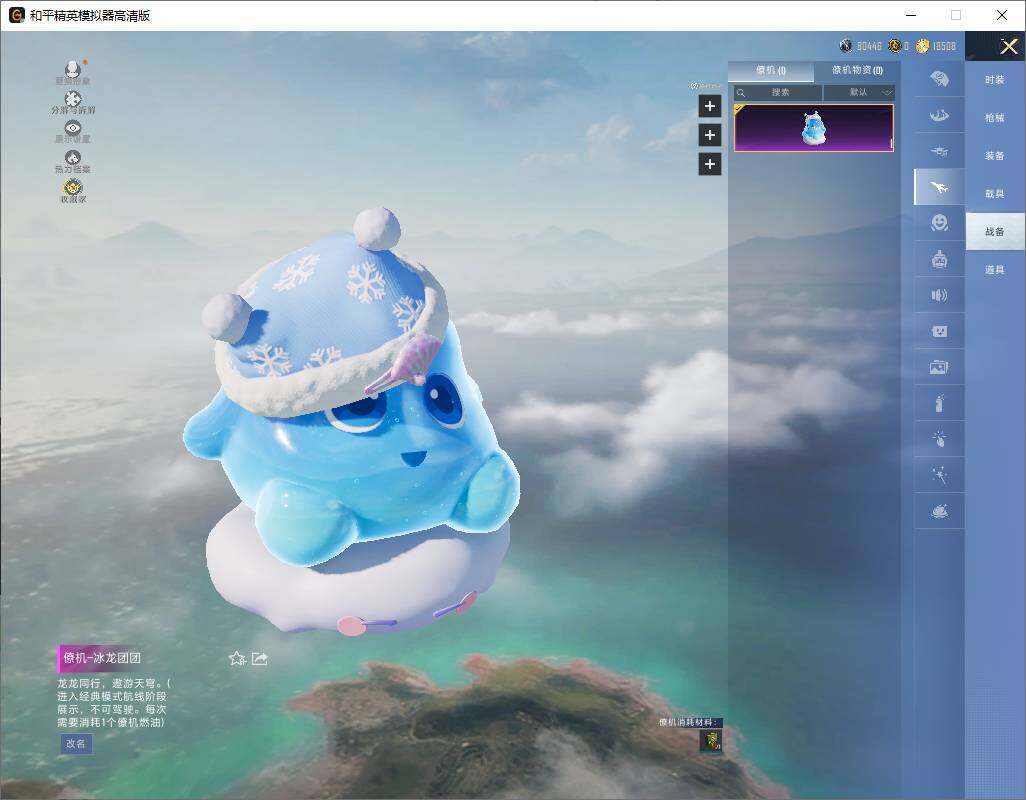Screen dimensions: 1026x800
Task: Add item to first plus slot
Action: click(710, 106)
